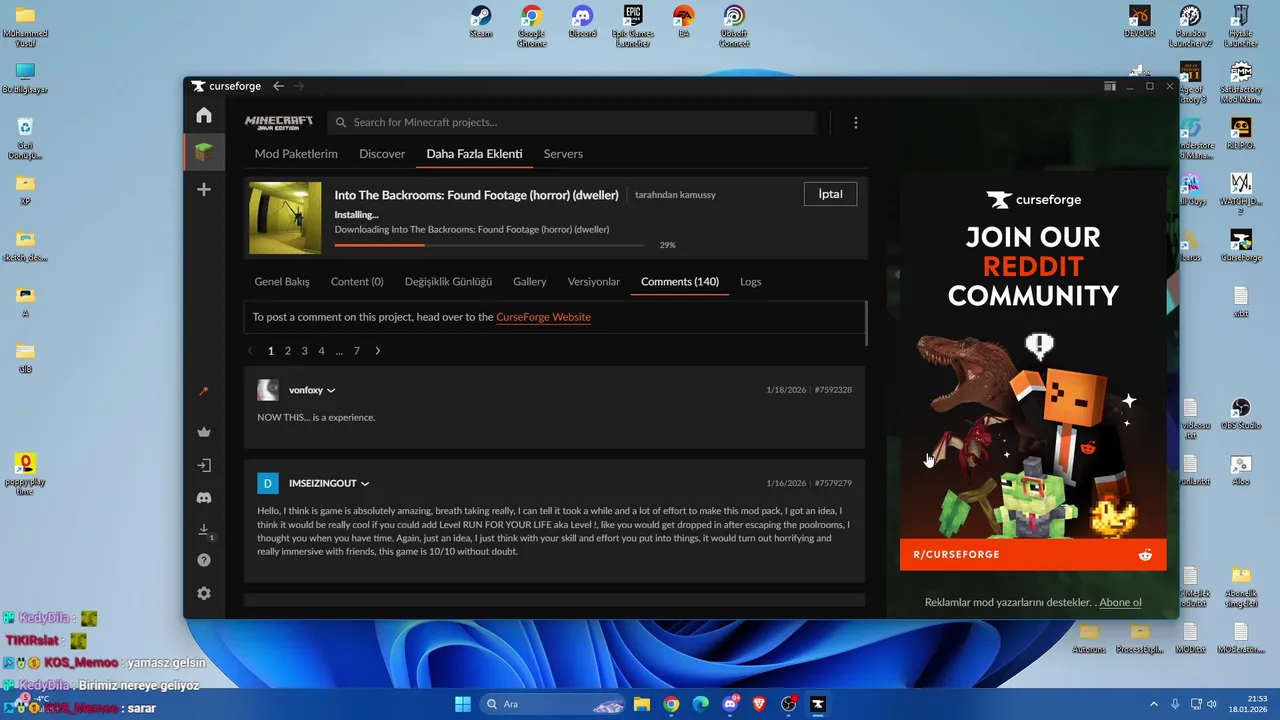Open the Logs tab
The width and height of the screenshot is (1280, 720).
click(x=751, y=282)
